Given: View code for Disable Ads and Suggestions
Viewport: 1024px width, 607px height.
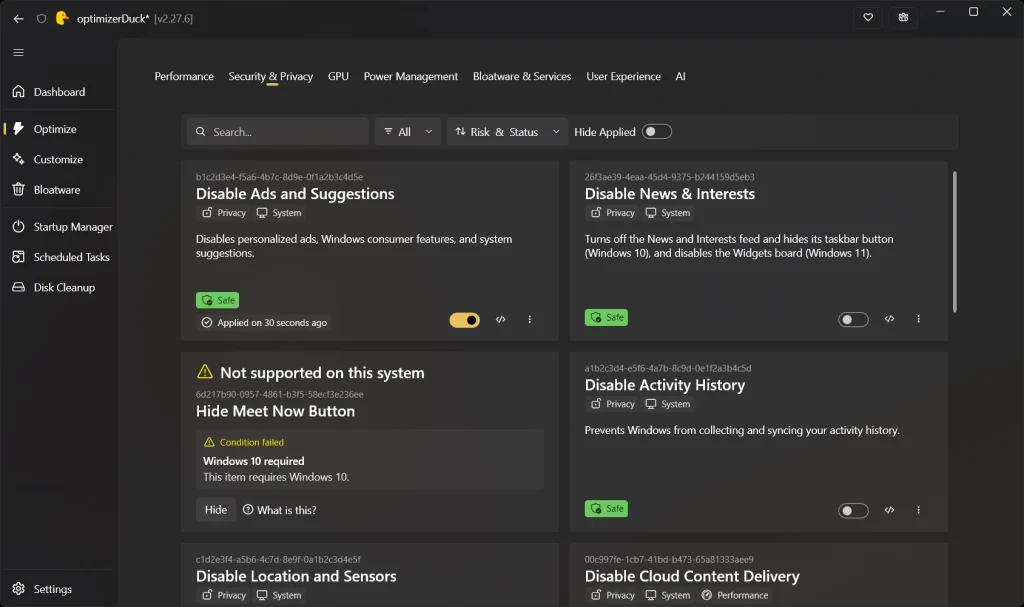Looking at the screenshot, I should click(x=500, y=320).
